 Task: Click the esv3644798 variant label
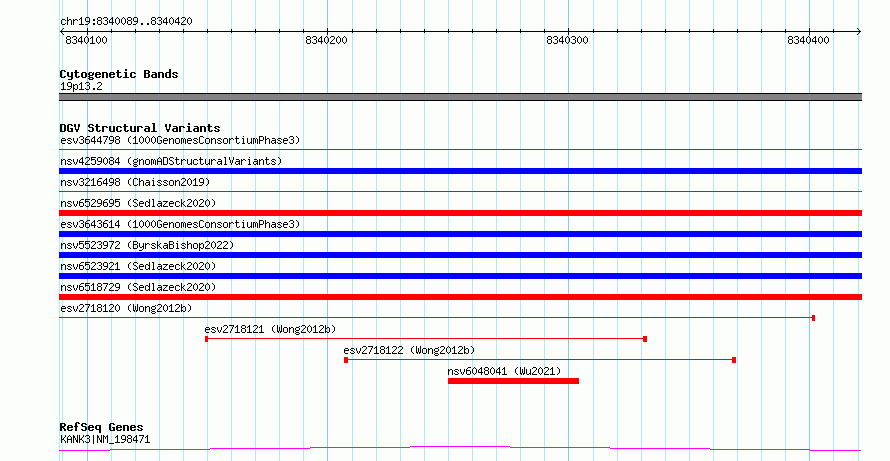click(x=180, y=140)
